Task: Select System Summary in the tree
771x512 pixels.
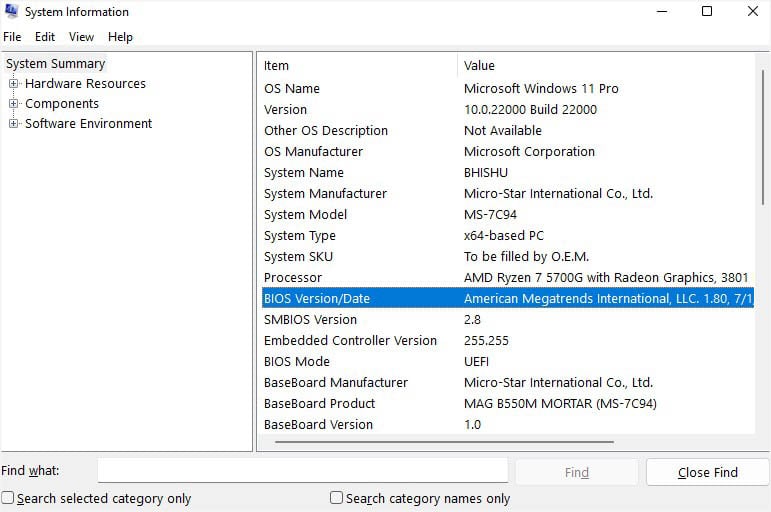Action: point(56,63)
